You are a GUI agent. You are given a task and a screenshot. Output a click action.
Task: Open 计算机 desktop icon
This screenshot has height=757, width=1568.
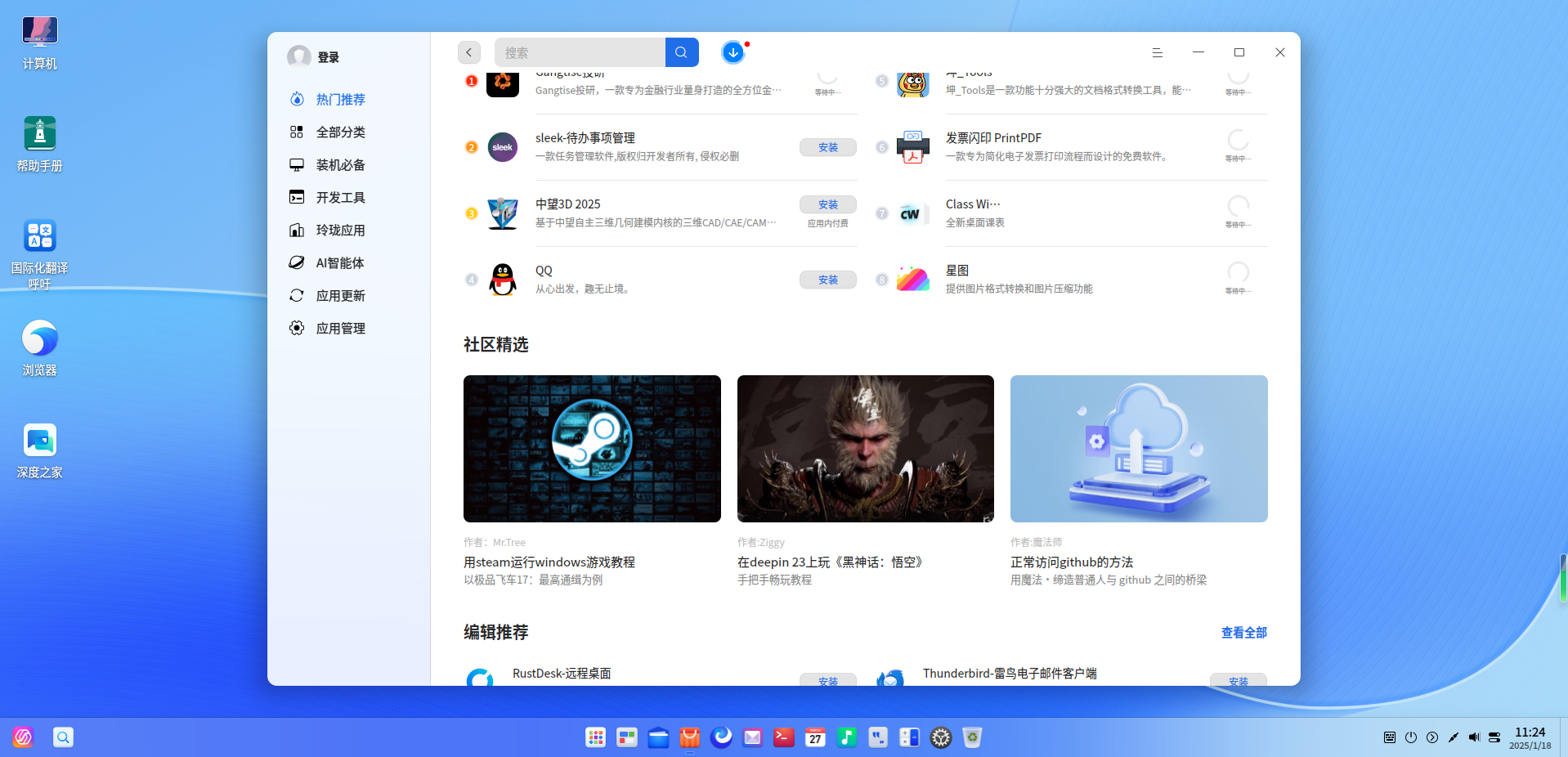[x=39, y=43]
